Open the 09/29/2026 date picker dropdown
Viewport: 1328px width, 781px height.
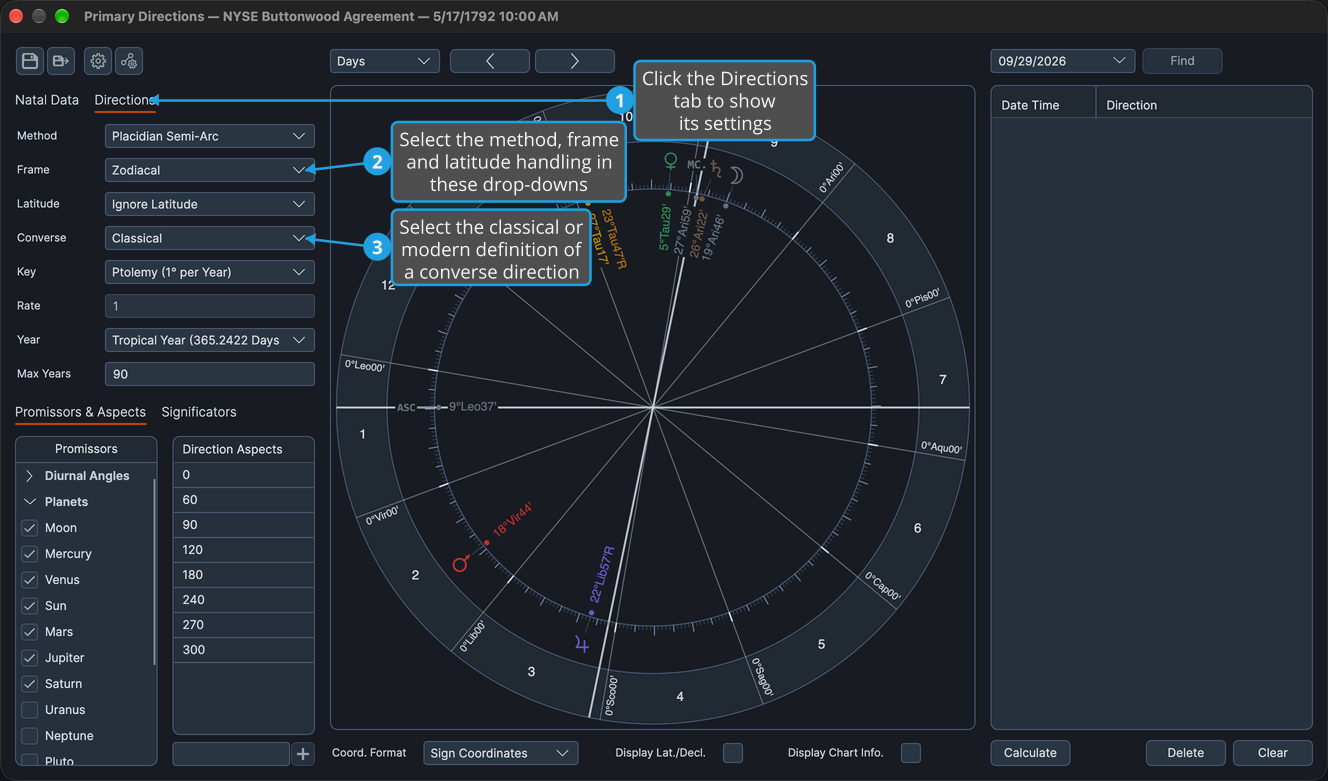[1063, 61]
